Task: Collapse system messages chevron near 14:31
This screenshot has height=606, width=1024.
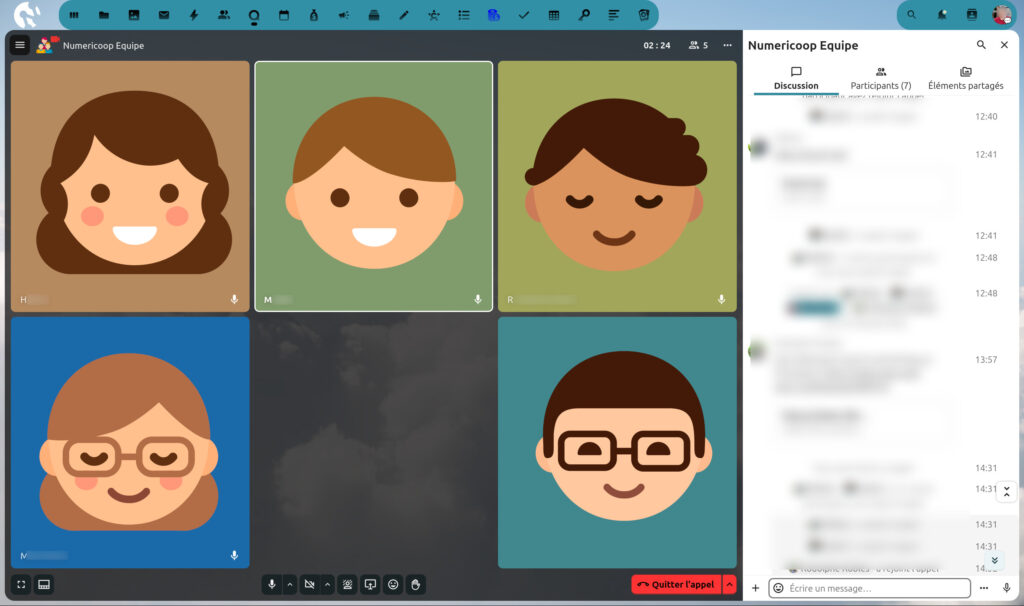Action: 1006,492
